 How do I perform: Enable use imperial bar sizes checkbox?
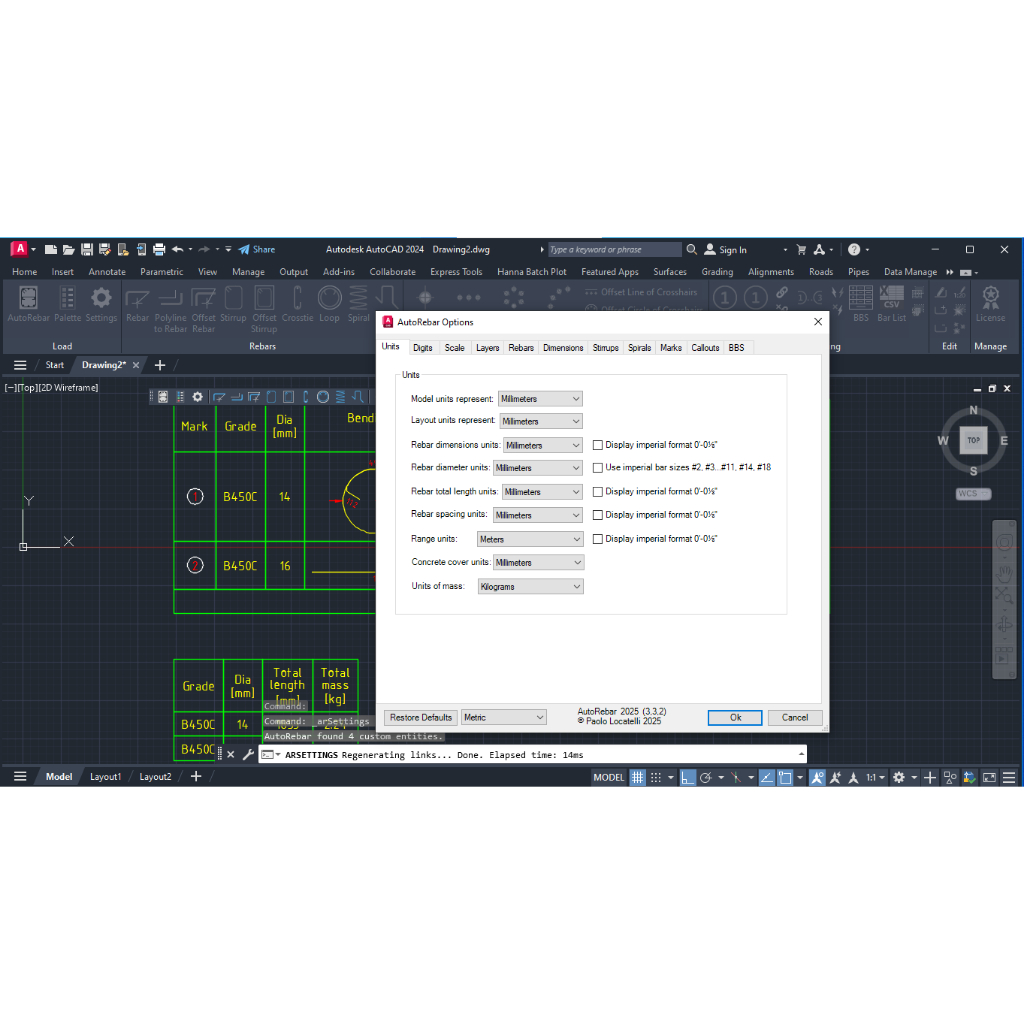pyautogui.click(x=598, y=468)
